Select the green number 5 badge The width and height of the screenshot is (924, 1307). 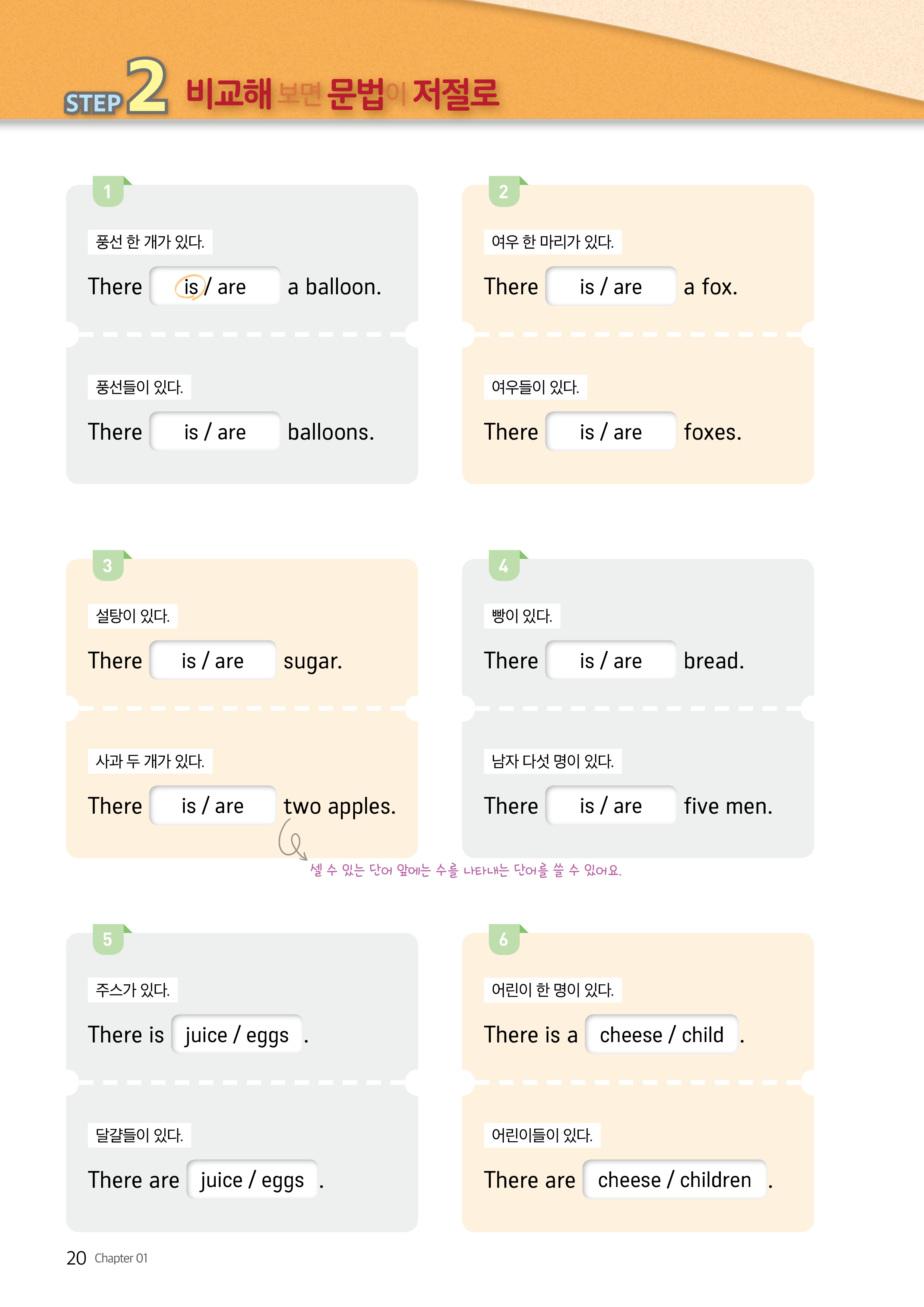(x=108, y=939)
